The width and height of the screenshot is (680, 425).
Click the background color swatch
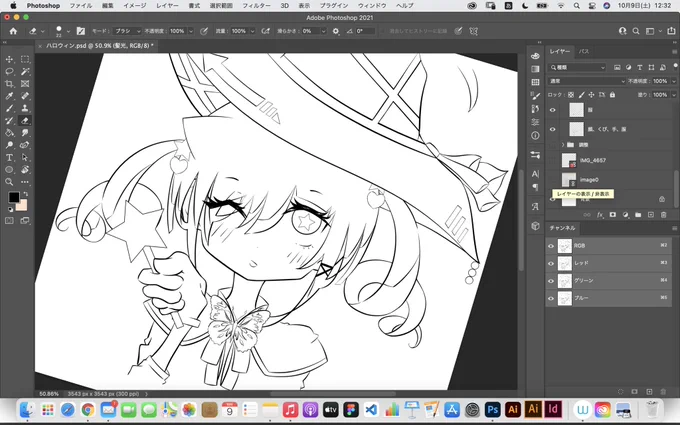[x=22, y=205]
